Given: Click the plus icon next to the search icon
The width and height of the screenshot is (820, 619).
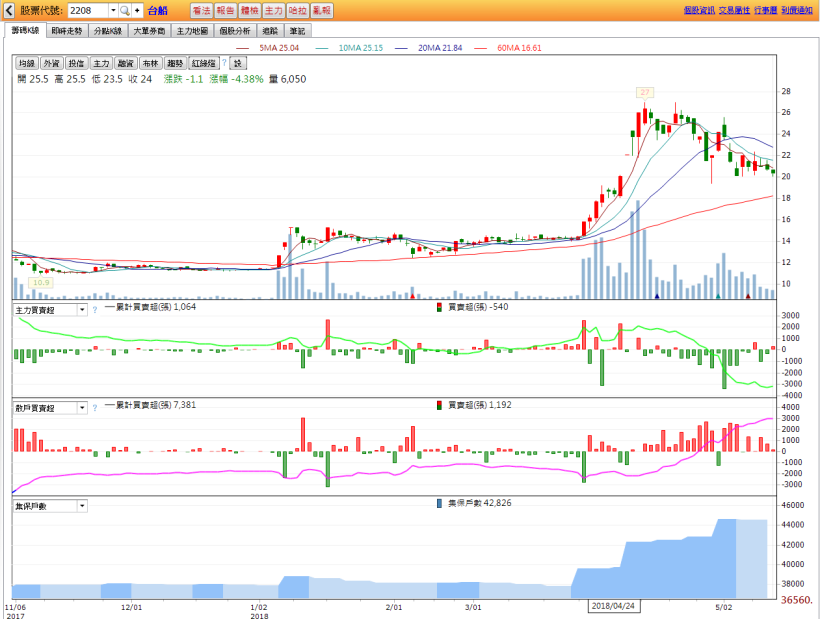Looking at the screenshot, I should click(x=137, y=10).
